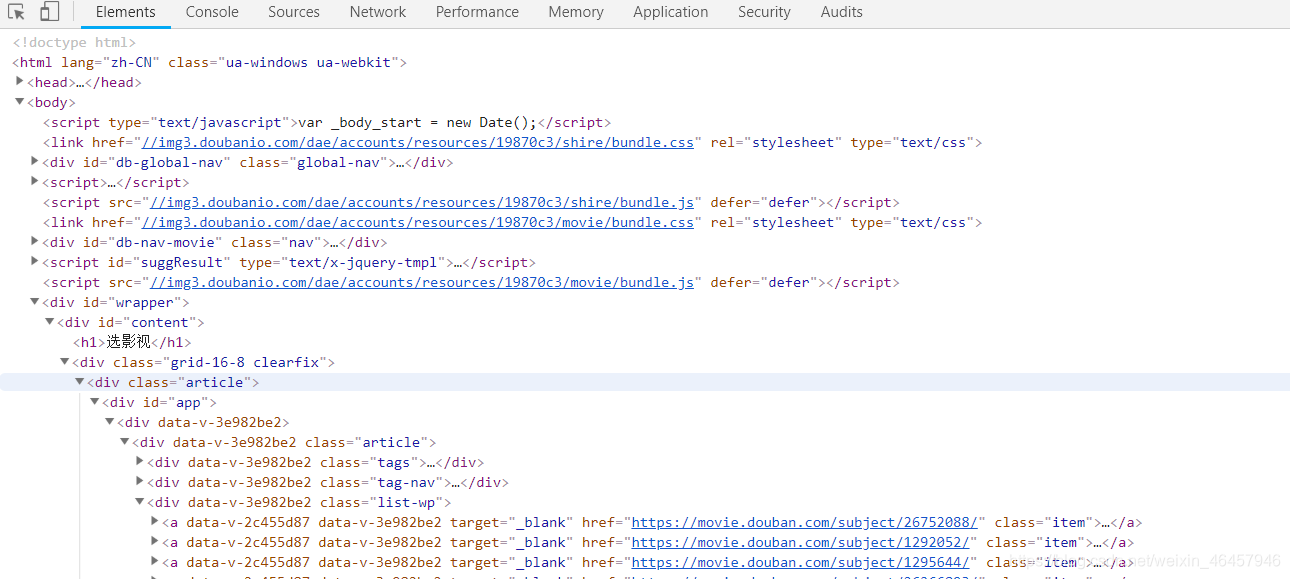This screenshot has height=579, width=1290.
Task: Follow the movie.douban.com/subject/1295644 href
Action: click(x=800, y=562)
